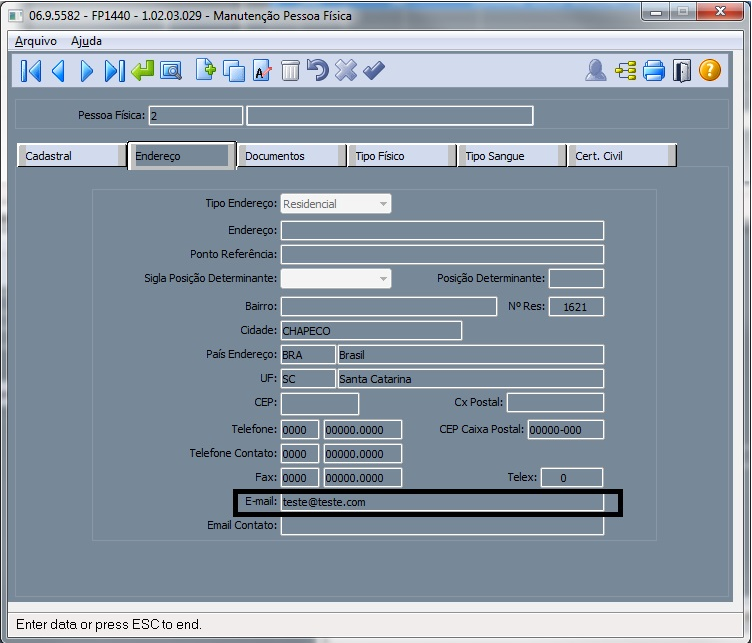Open user silhouette icon

pos(596,70)
